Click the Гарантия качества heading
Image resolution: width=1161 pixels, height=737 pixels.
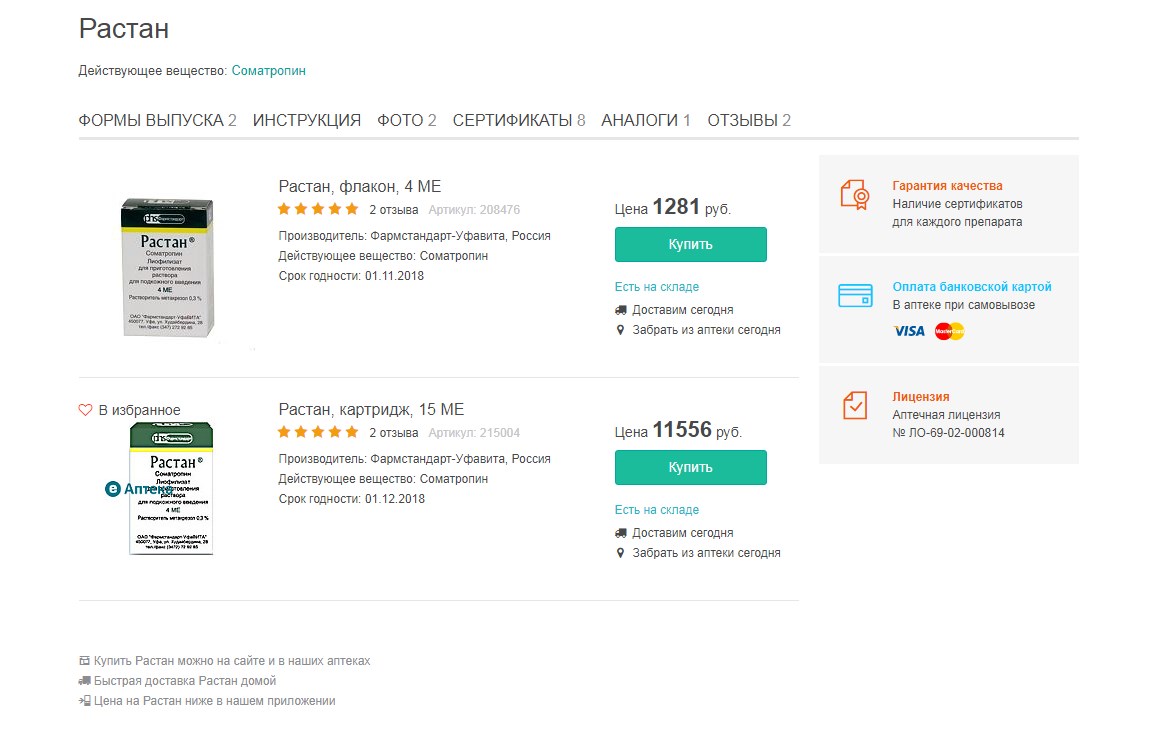click(947, 186)
